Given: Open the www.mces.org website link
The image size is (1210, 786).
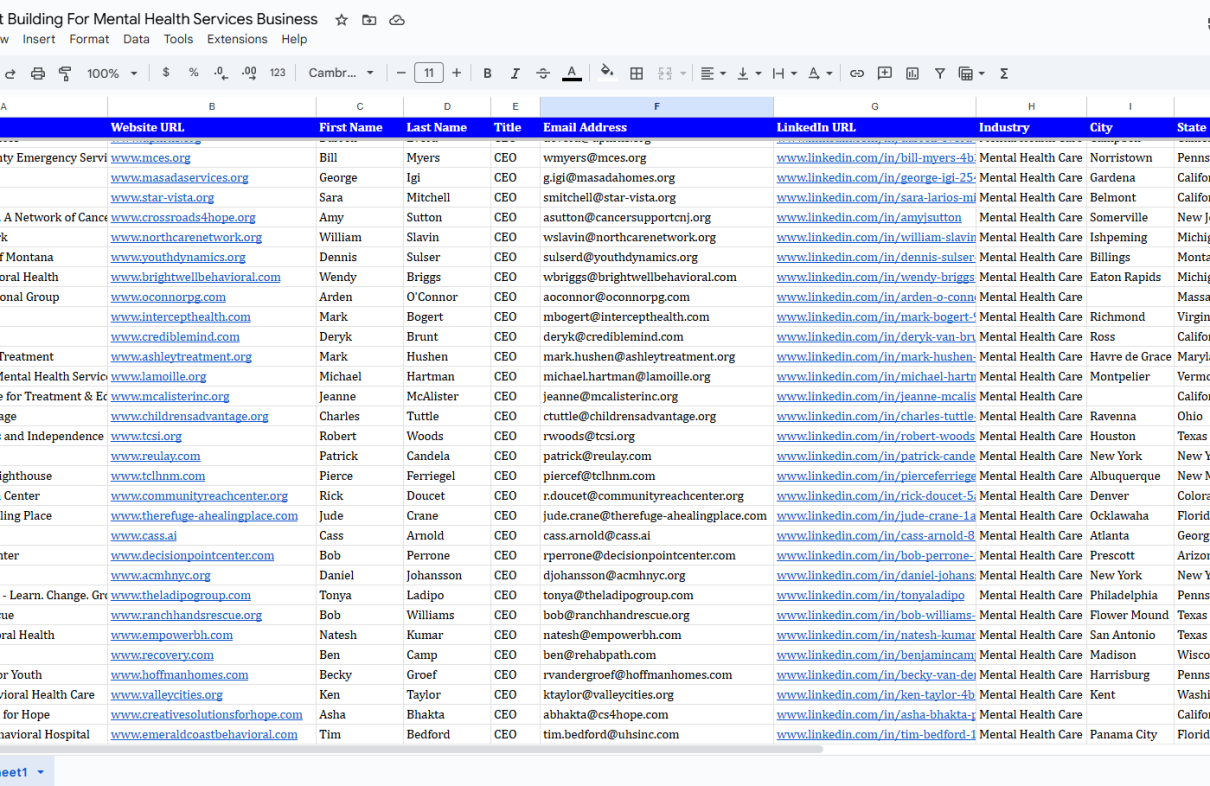Looking at the screenshot, I should coord(151,158).
